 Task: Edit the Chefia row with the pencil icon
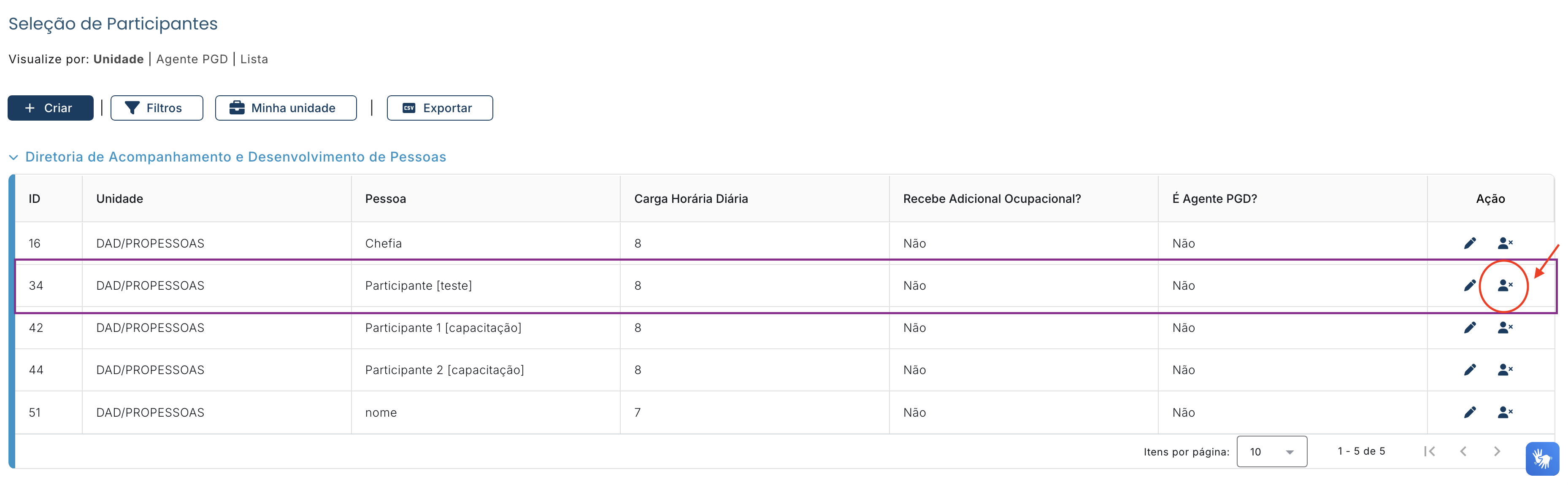click(1469, 243)
